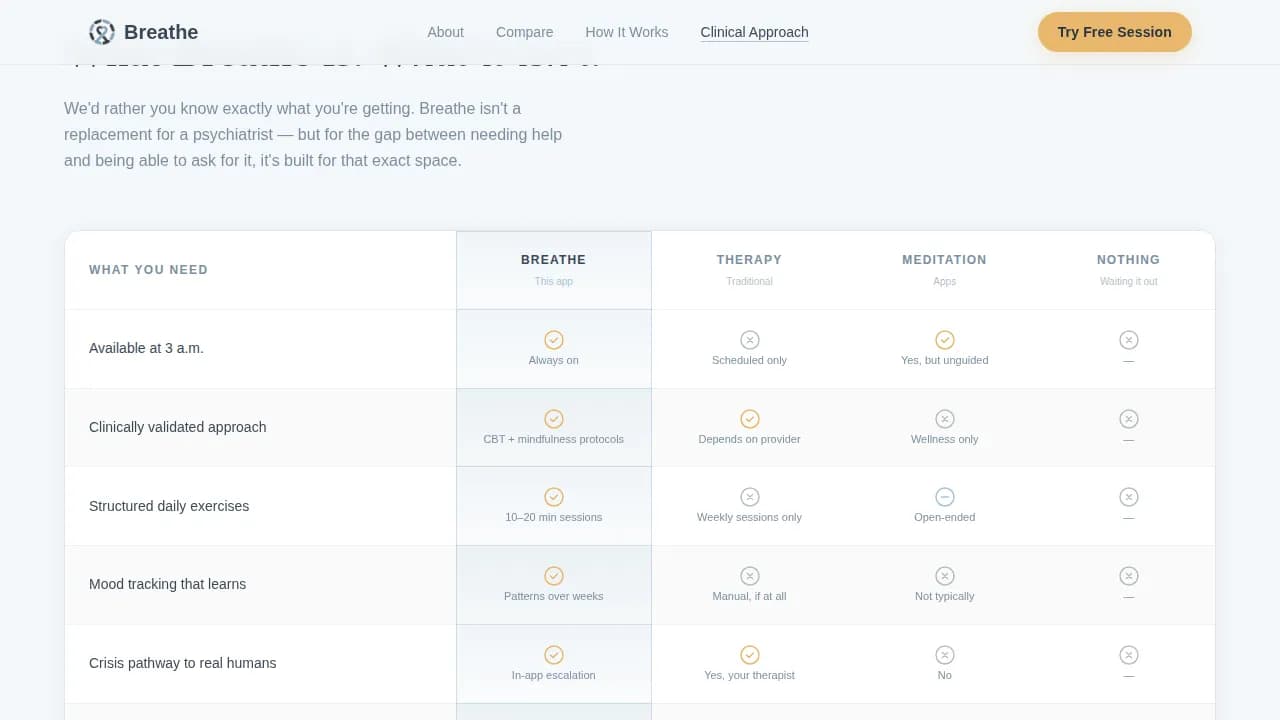Click check icon above '10–20 min sessions'
Image resolution: width=1280 pixels, height=720 pixels.
pyautogui.click(x=554, y=497)
